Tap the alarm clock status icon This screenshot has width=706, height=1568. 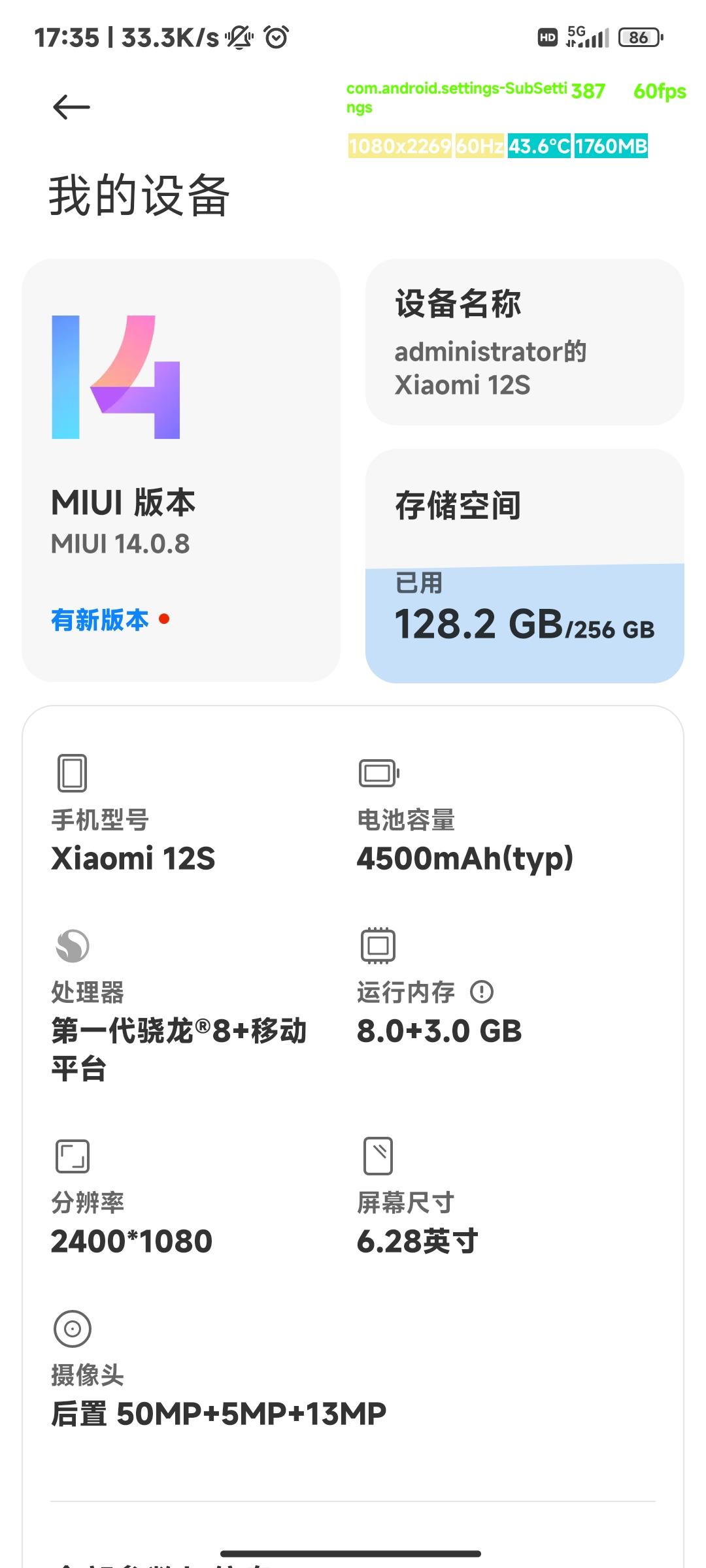click(276, 37)
